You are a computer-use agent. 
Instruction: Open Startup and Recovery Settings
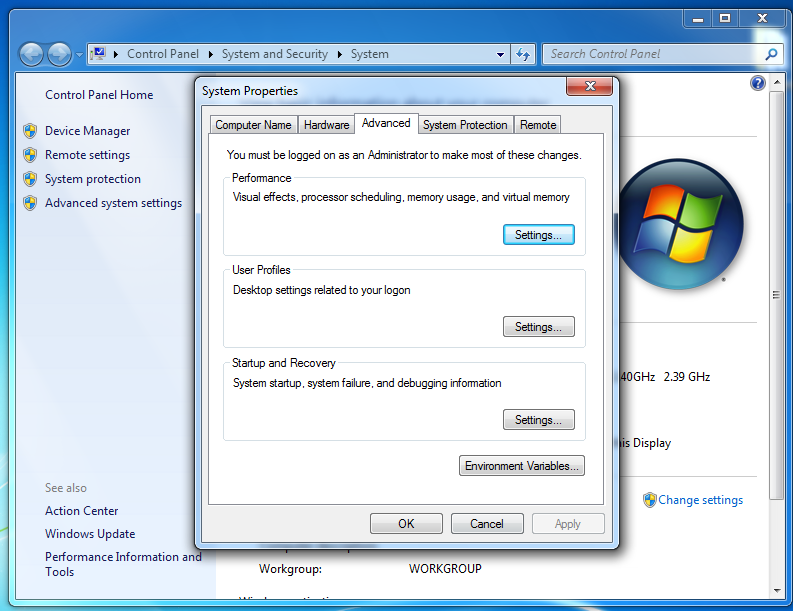pyautogui.click(x=538, y=420)
